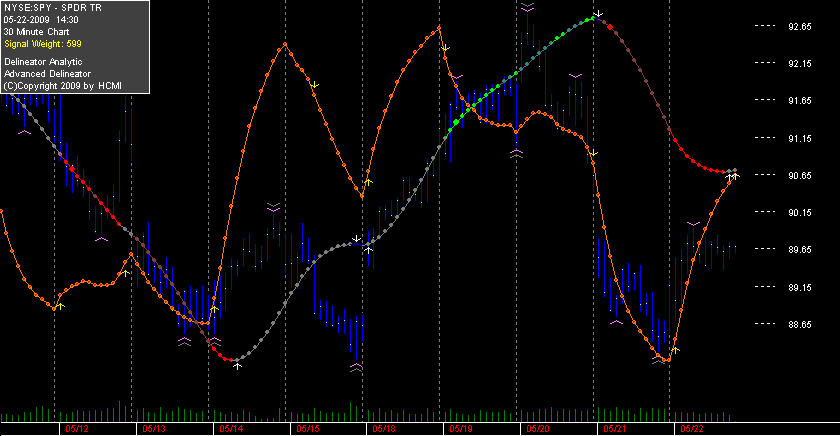840x436 pixels.
Task: Click the 05/19 date label
Action: pyautogui.click(x=461, y=429)
